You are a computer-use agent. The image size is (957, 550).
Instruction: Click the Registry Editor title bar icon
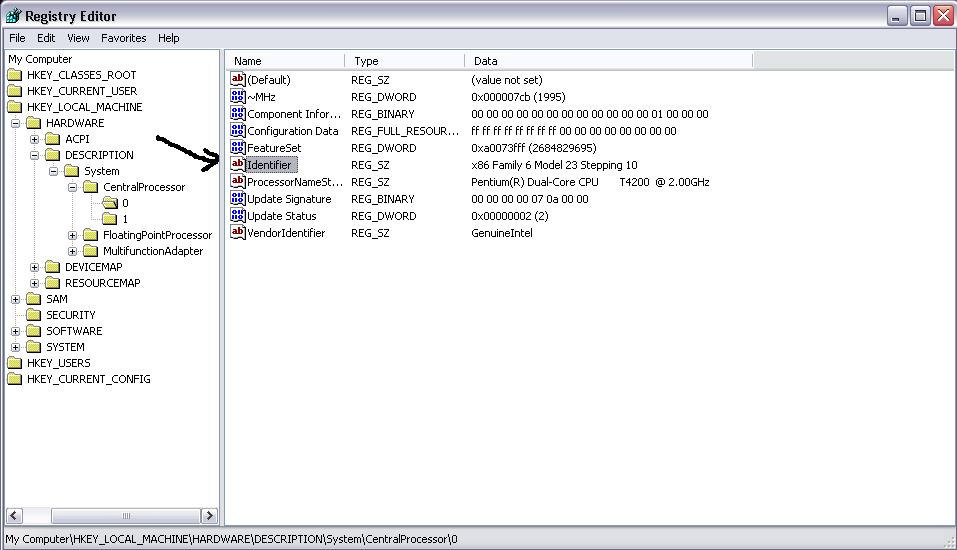pos(13,16)
